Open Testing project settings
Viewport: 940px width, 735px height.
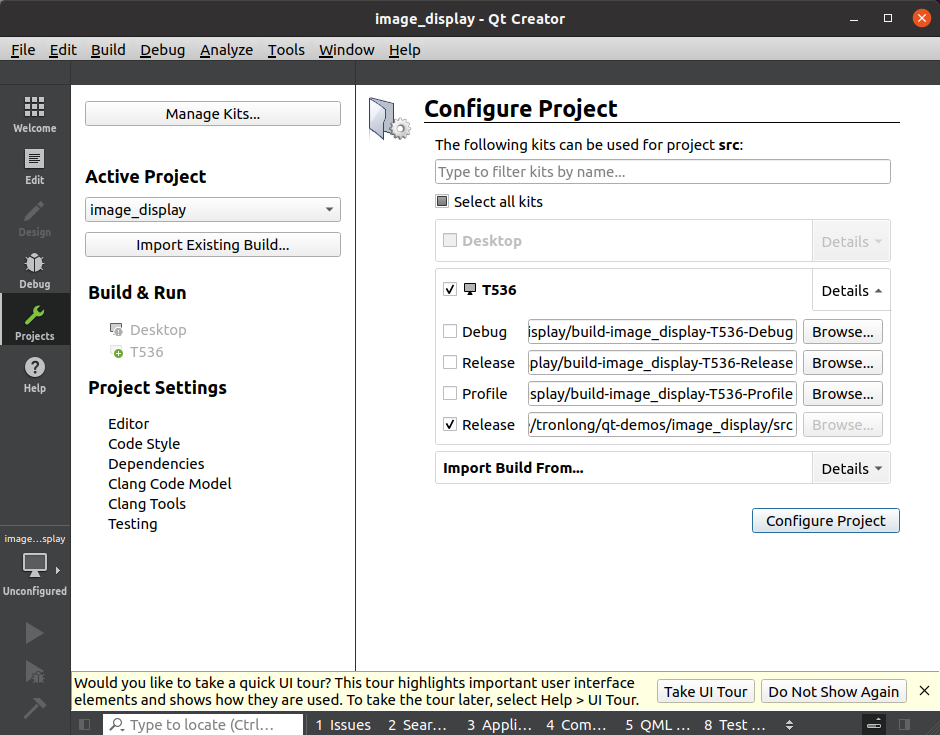[x=132, y=524]
